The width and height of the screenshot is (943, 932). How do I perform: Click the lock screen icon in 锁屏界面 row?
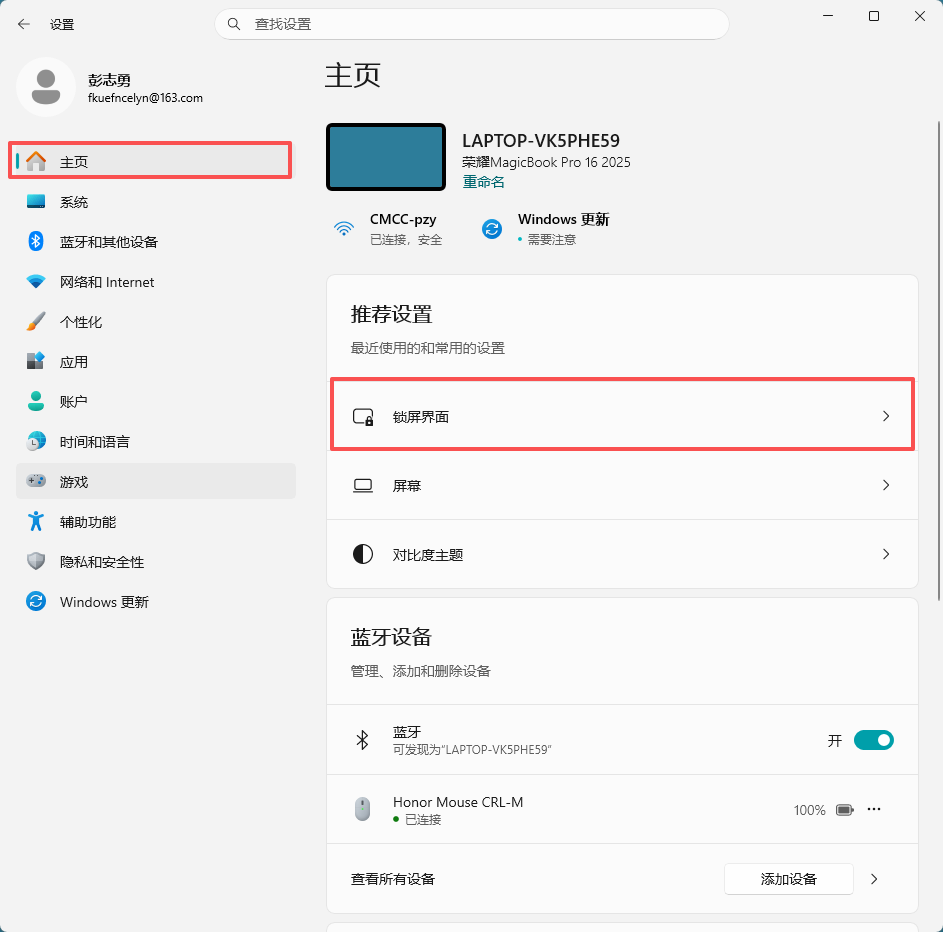[363, 417]
